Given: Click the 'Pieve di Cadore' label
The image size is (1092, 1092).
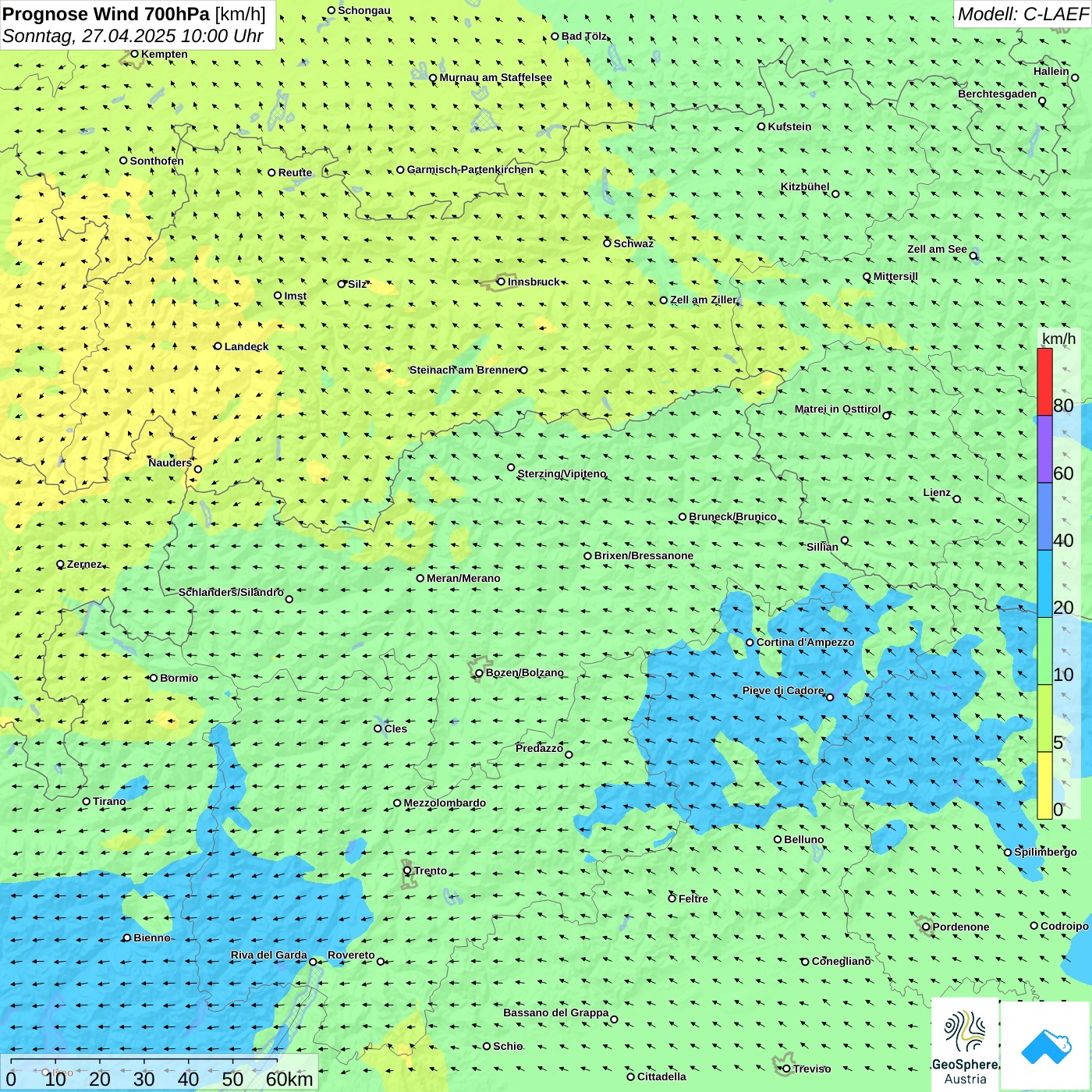Looking at the screenshot, I should tap(783, 690).
